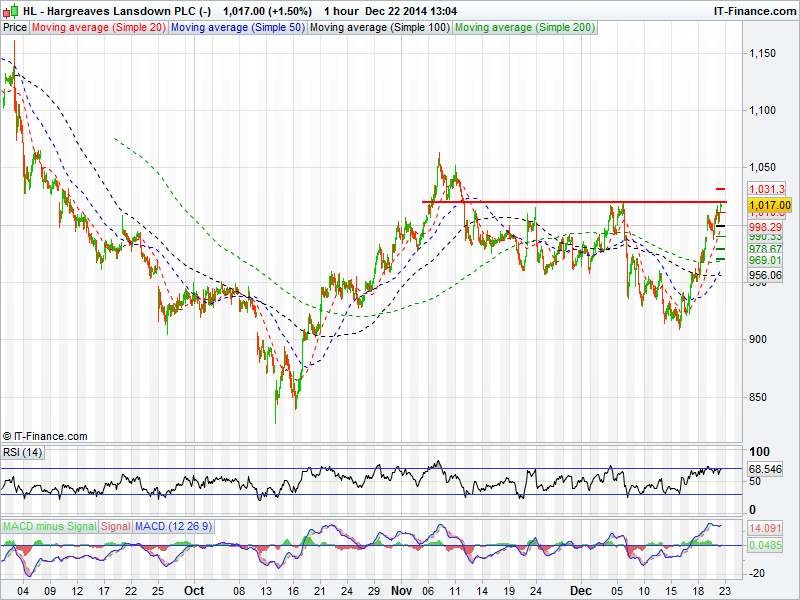The width and height of the screenshot is (800, 600).
Task: Click the RSI (14) indicator label
Action: 23,453
